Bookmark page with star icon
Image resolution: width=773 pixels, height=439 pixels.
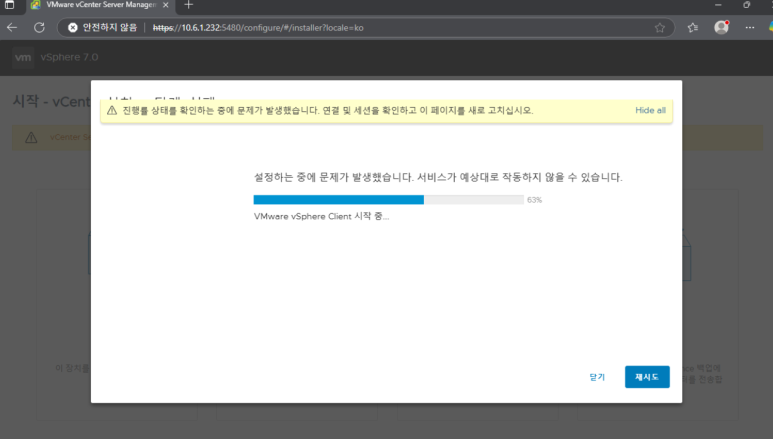[660, 28]
